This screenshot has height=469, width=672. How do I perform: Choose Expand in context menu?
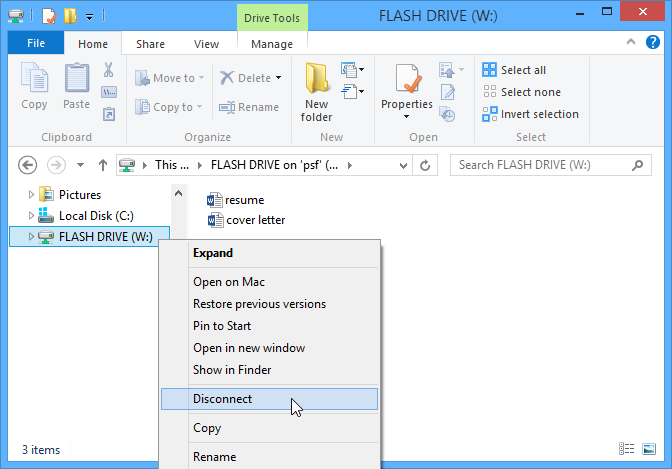270,253
